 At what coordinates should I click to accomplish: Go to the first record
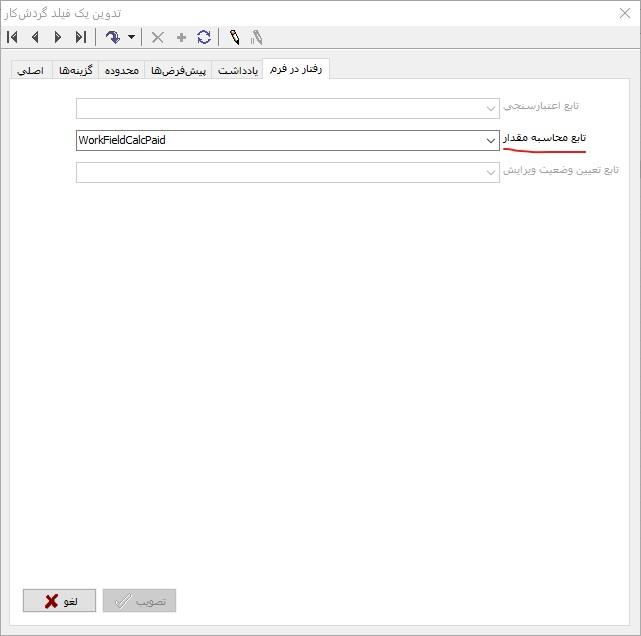(x=13, y=37)
